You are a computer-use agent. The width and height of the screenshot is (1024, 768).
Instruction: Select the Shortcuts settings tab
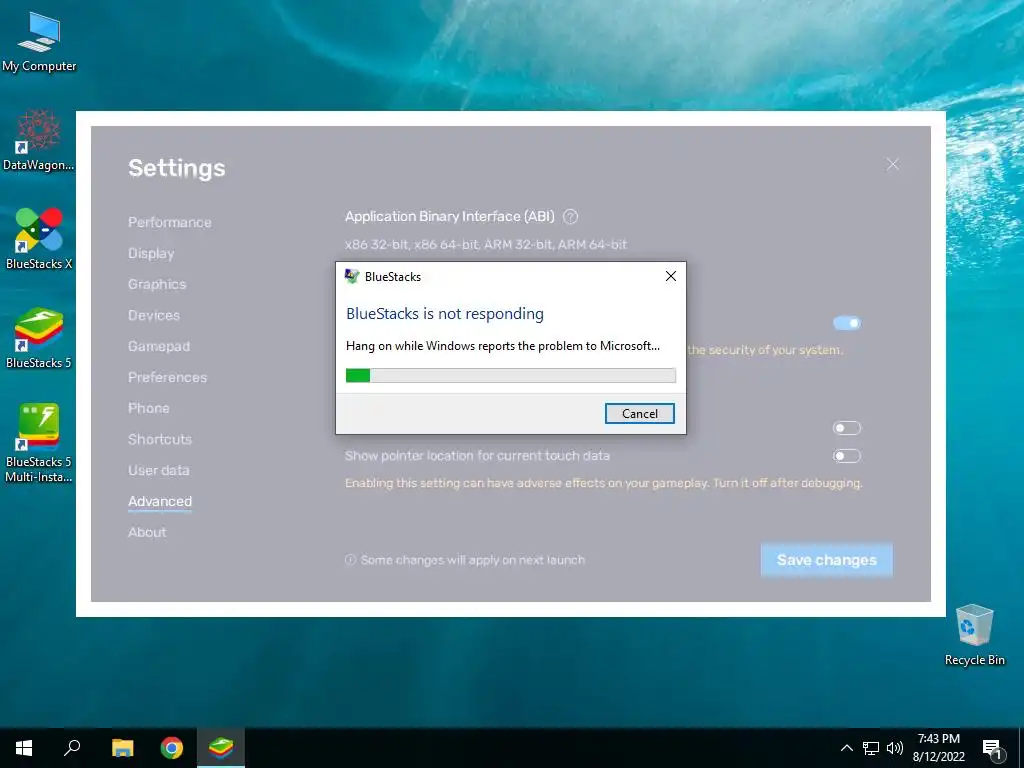point(159,440)
